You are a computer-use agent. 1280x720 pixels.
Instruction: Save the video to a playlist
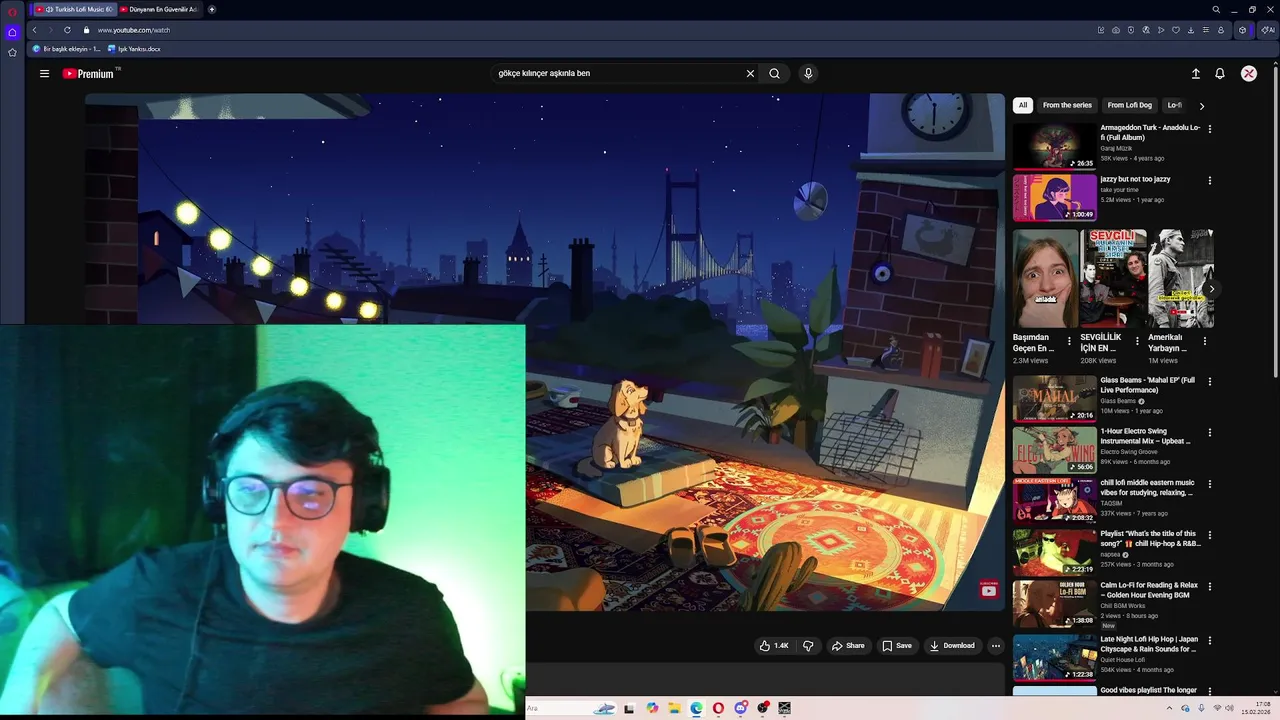tap(897, 646)
